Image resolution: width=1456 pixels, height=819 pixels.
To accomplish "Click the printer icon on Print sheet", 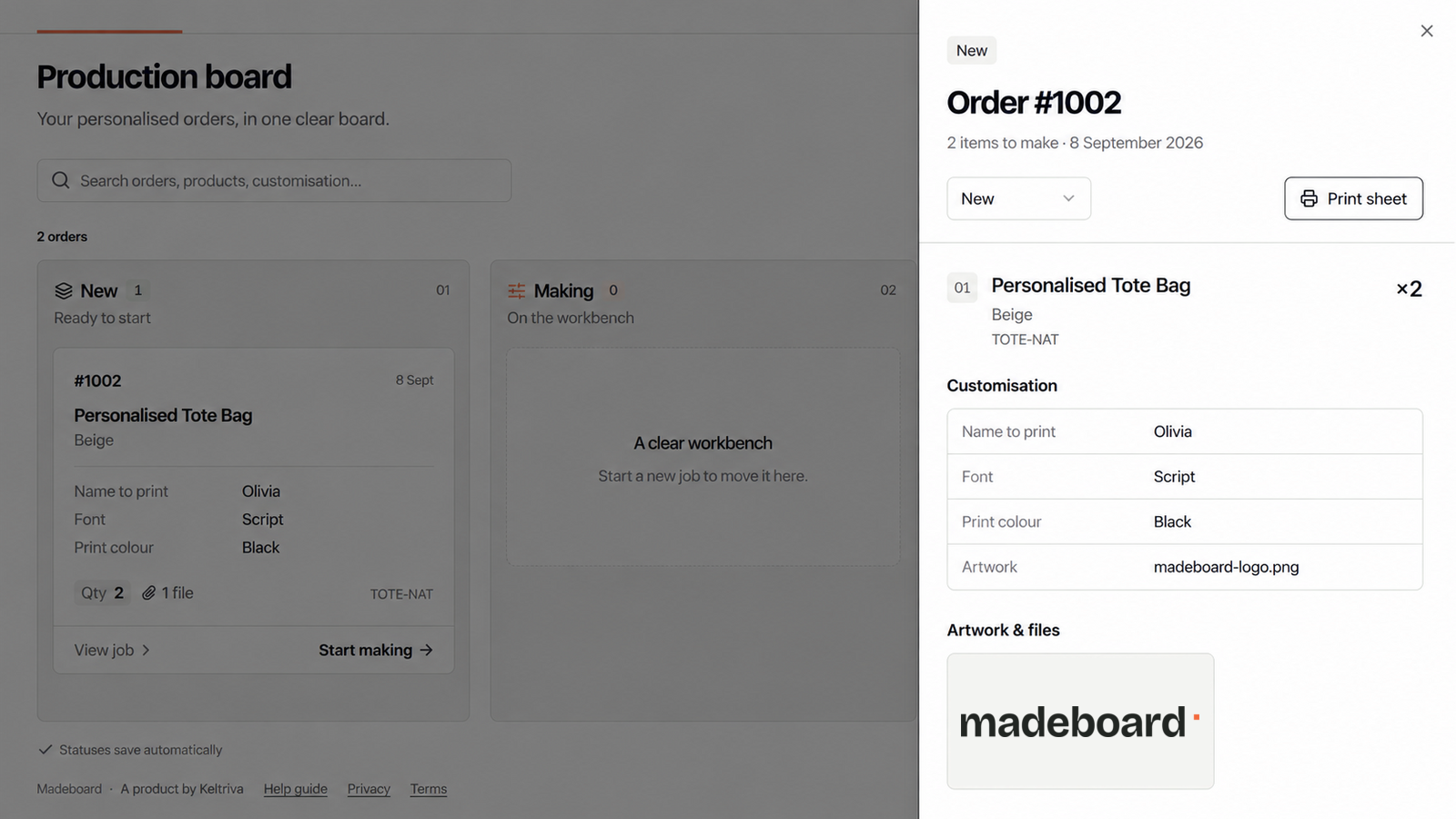I will [1309, 198].
